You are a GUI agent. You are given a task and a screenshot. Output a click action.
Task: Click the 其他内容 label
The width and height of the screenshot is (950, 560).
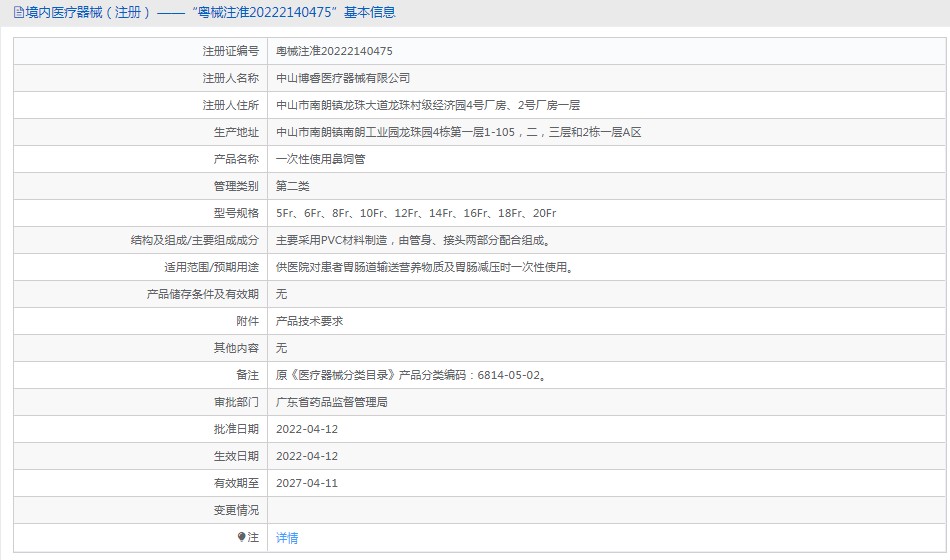[236, 348]
